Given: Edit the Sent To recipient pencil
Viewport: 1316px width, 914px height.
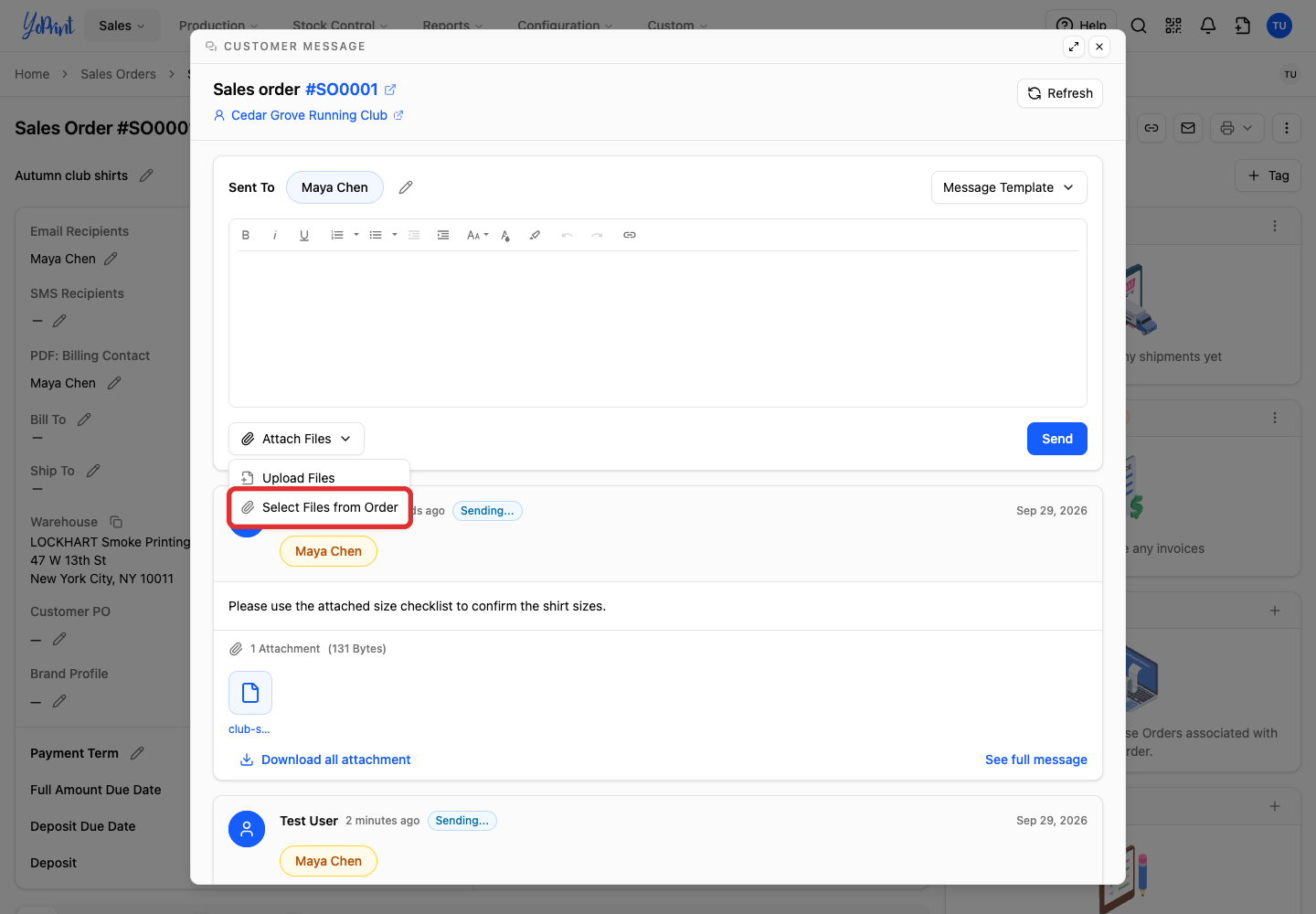Looking at the screenshot, I should (x=406, y=187).
